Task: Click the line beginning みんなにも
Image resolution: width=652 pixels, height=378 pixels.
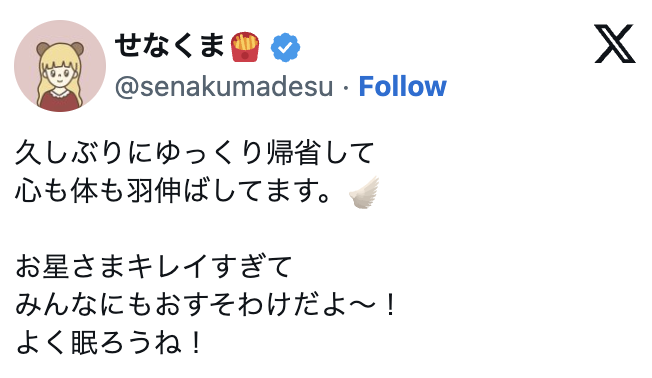Action: [206, 306]
